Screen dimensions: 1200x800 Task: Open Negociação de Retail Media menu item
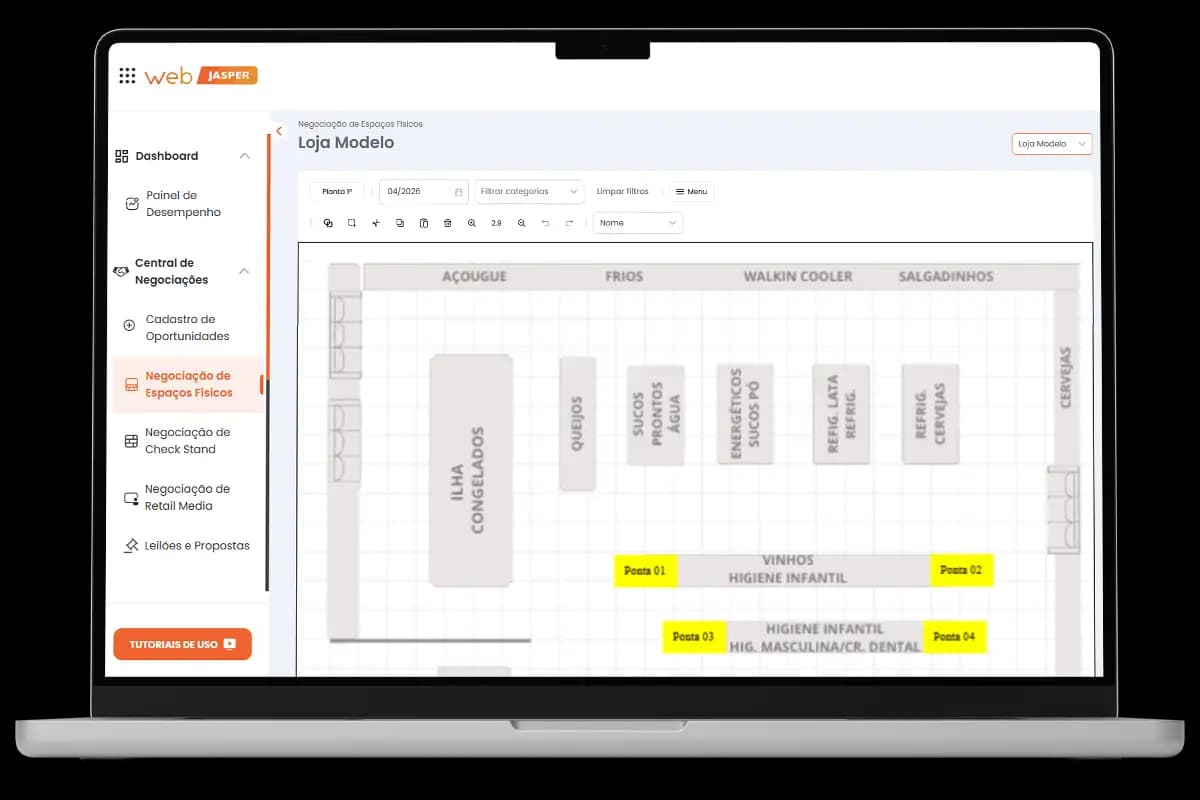[x=187, y=497]
